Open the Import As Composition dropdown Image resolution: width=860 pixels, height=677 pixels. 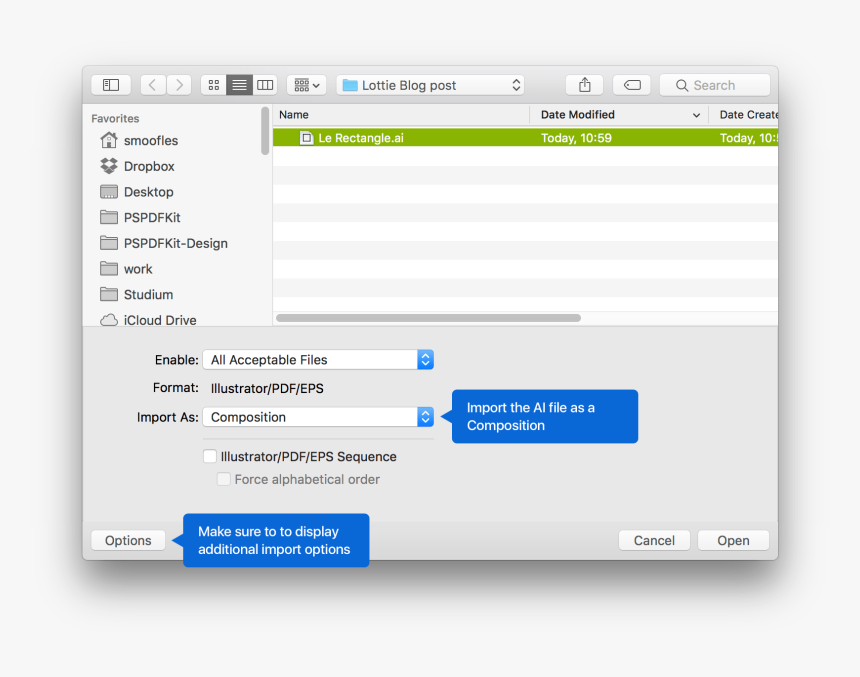pyautogui.click(x=318, y=417)
